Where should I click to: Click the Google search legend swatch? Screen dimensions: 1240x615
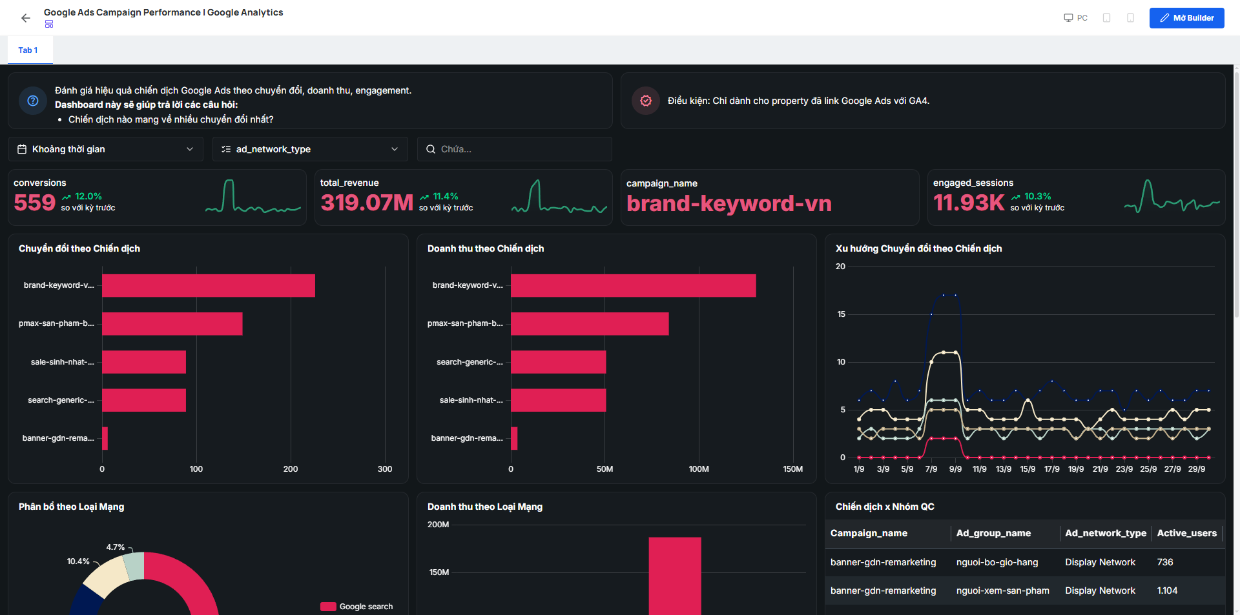click(x=328, y=606)
